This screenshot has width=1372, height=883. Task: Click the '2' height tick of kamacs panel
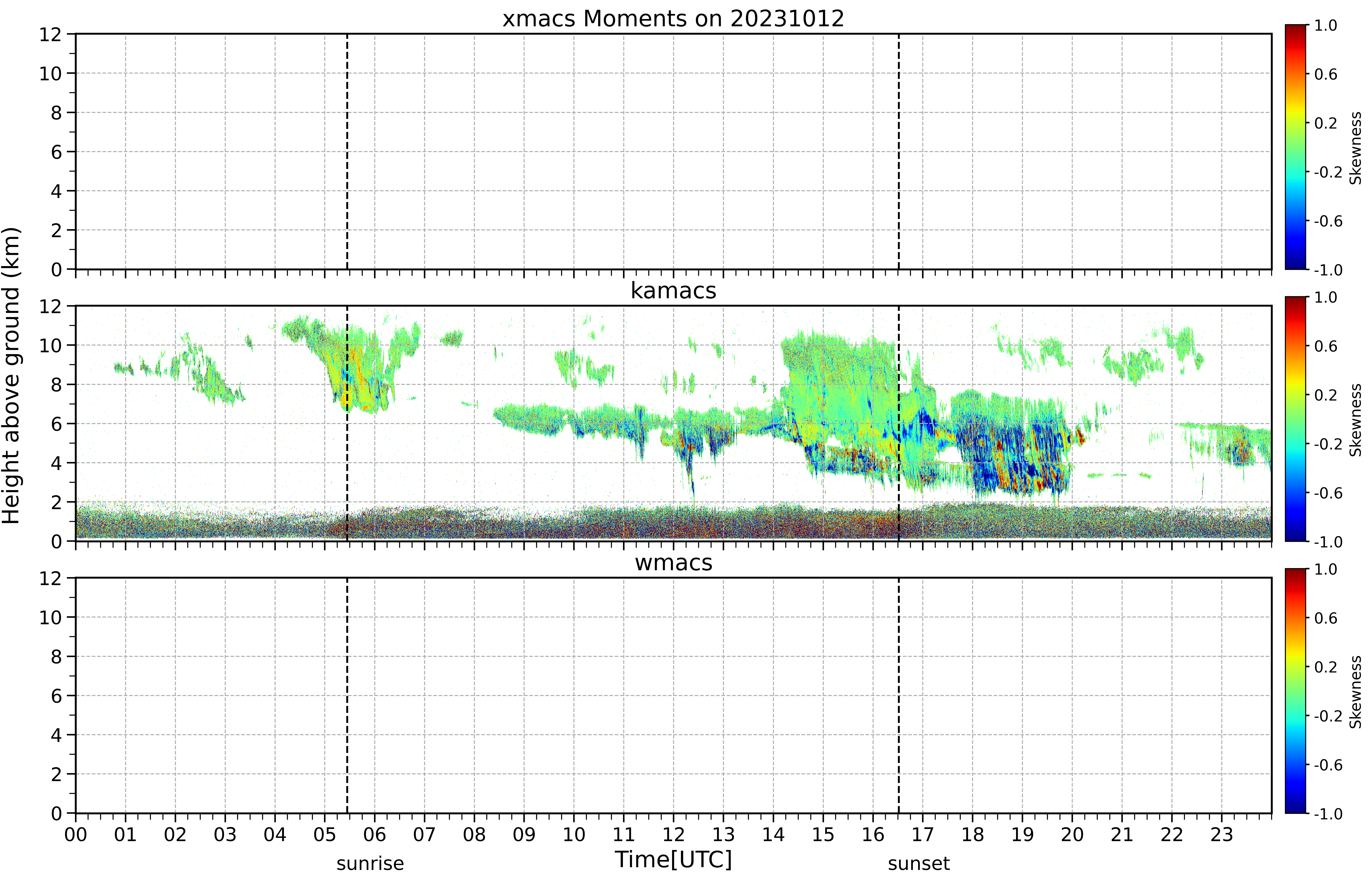56,502
